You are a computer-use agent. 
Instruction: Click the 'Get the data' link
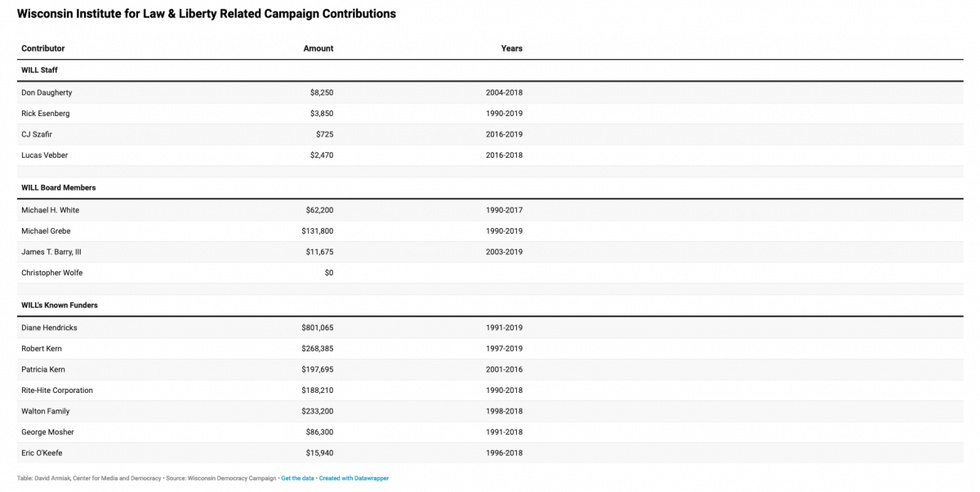(x=297, y=479)
